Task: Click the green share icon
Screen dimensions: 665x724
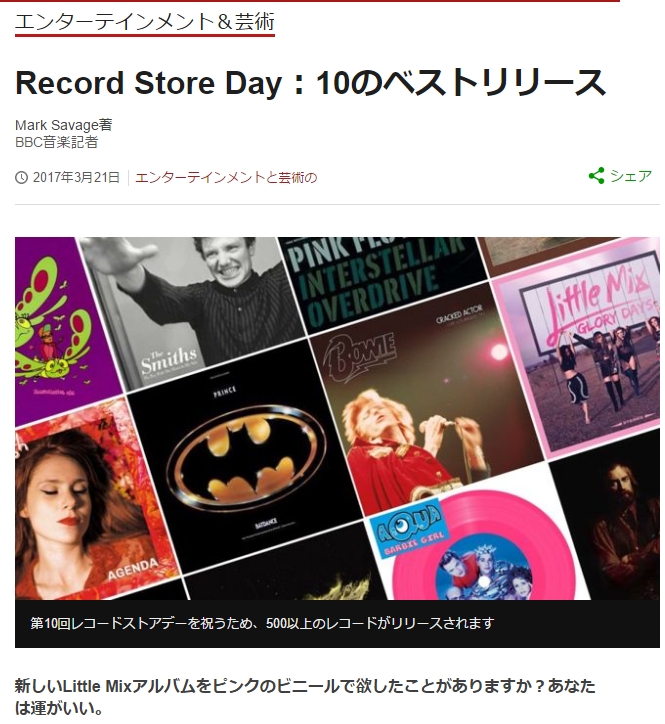Action: [x=596, y=176]
